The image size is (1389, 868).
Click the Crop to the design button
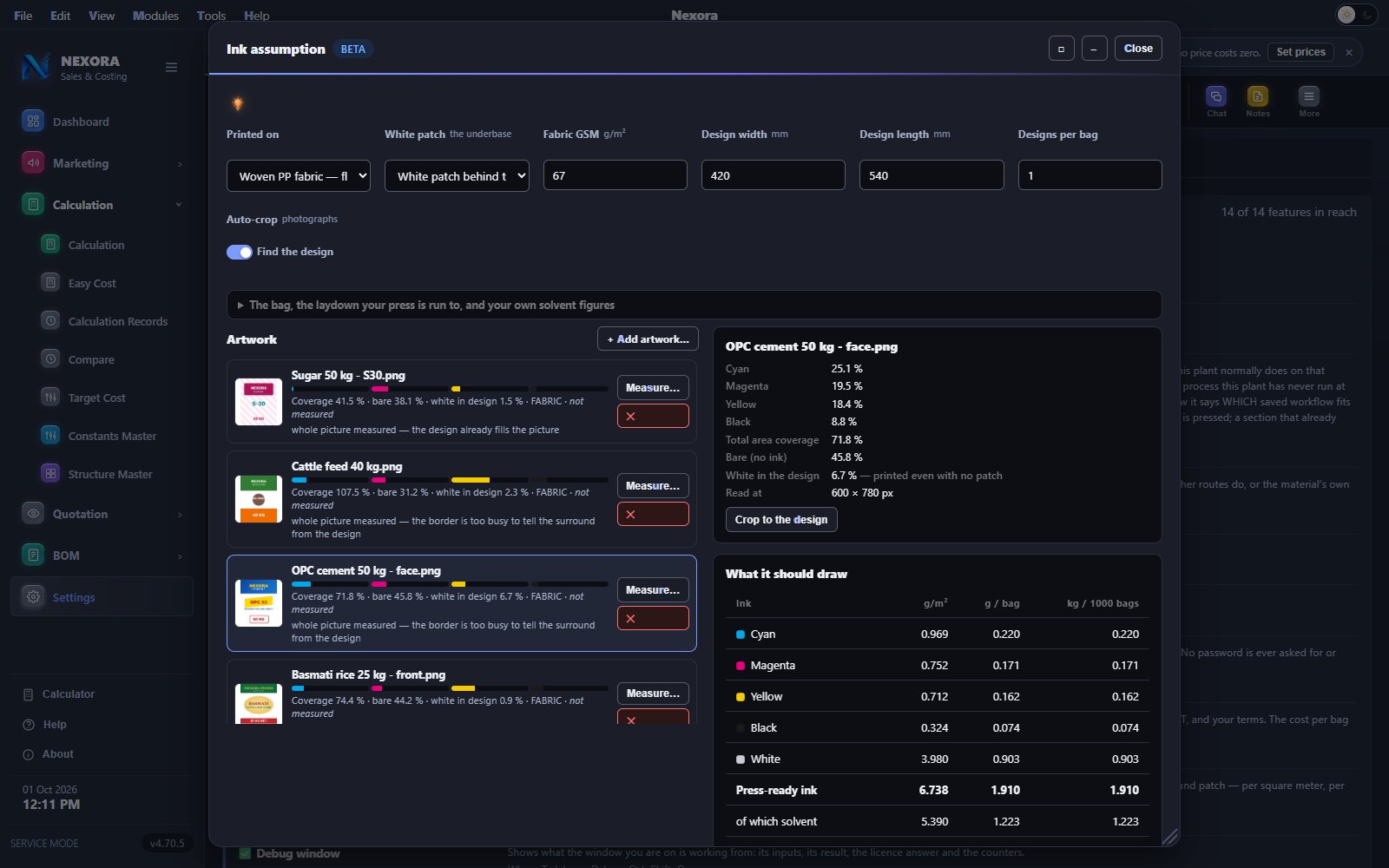781,520
